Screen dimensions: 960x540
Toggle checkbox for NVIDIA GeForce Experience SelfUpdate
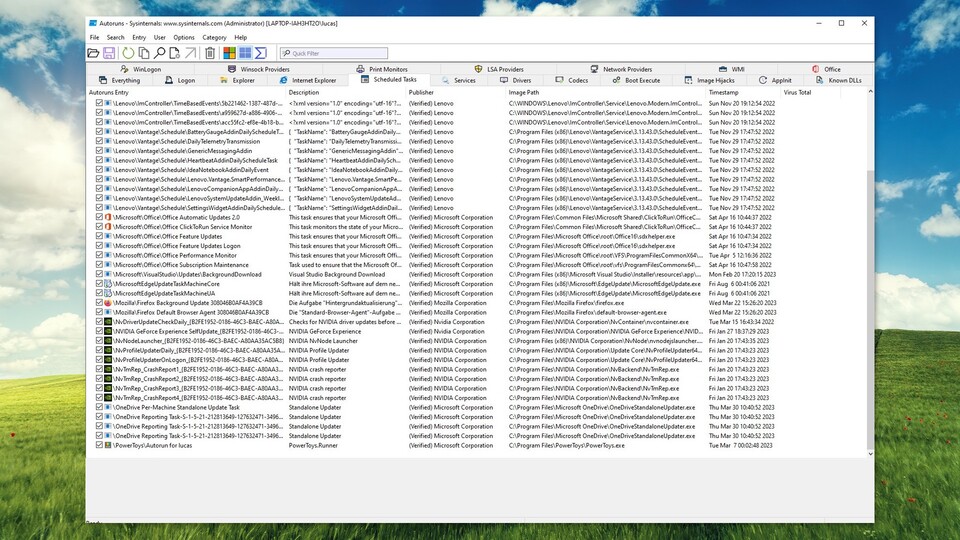[x=100, y=331]
